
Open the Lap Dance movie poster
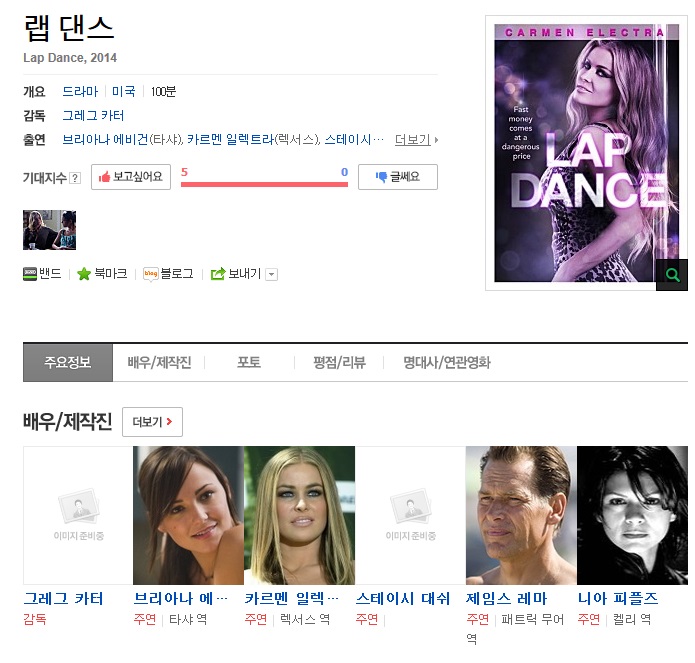580,152
